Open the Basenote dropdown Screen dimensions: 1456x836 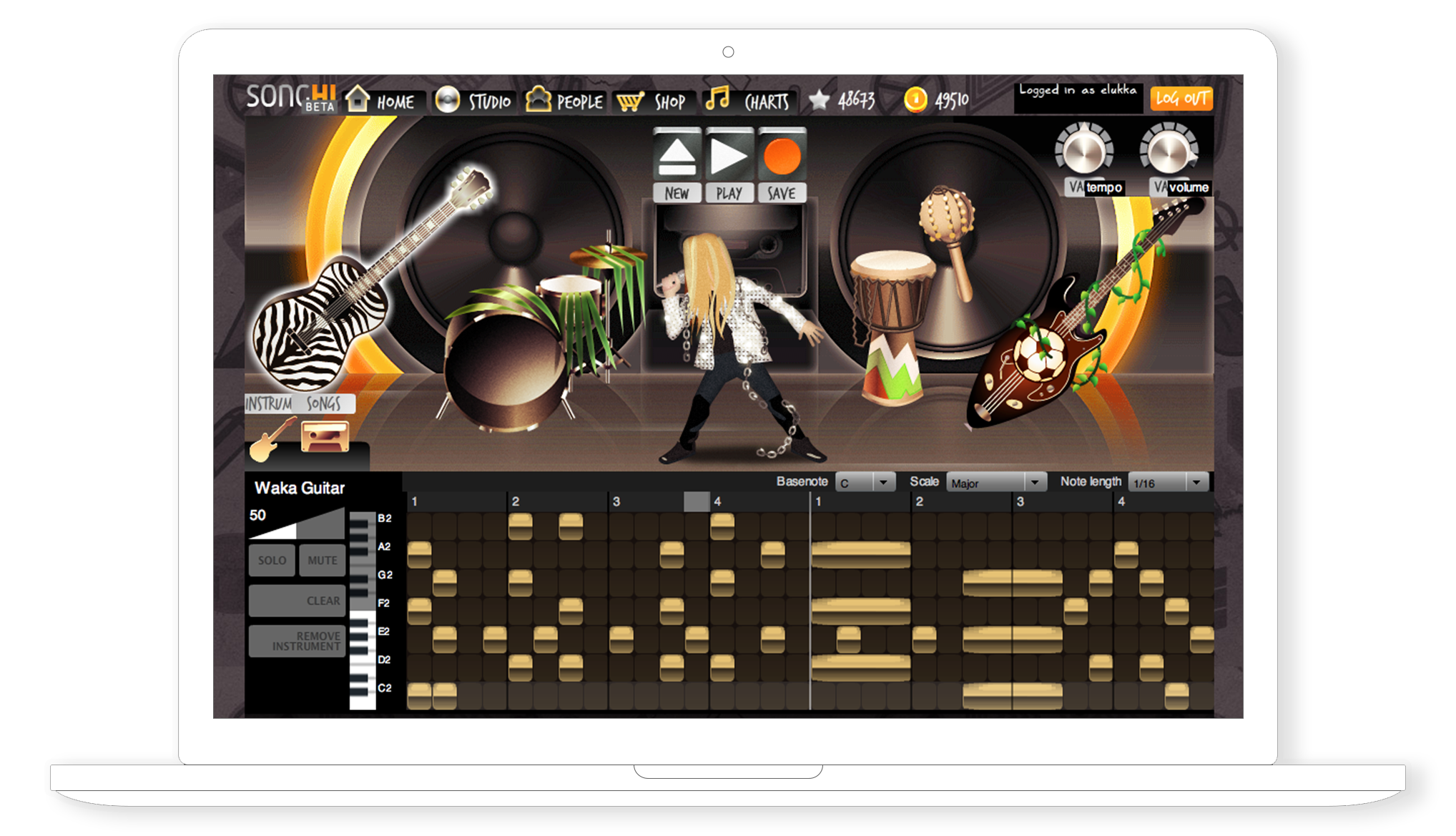pyautogui.click(x=865, y=483)
